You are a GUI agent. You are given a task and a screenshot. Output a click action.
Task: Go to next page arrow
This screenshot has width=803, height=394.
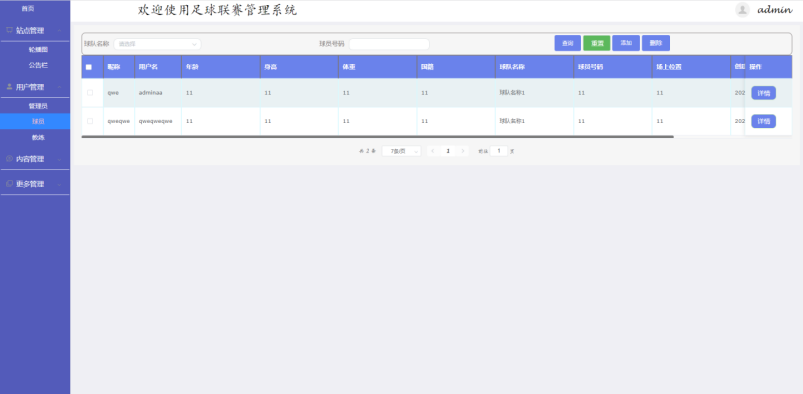[x=462, y=151]
